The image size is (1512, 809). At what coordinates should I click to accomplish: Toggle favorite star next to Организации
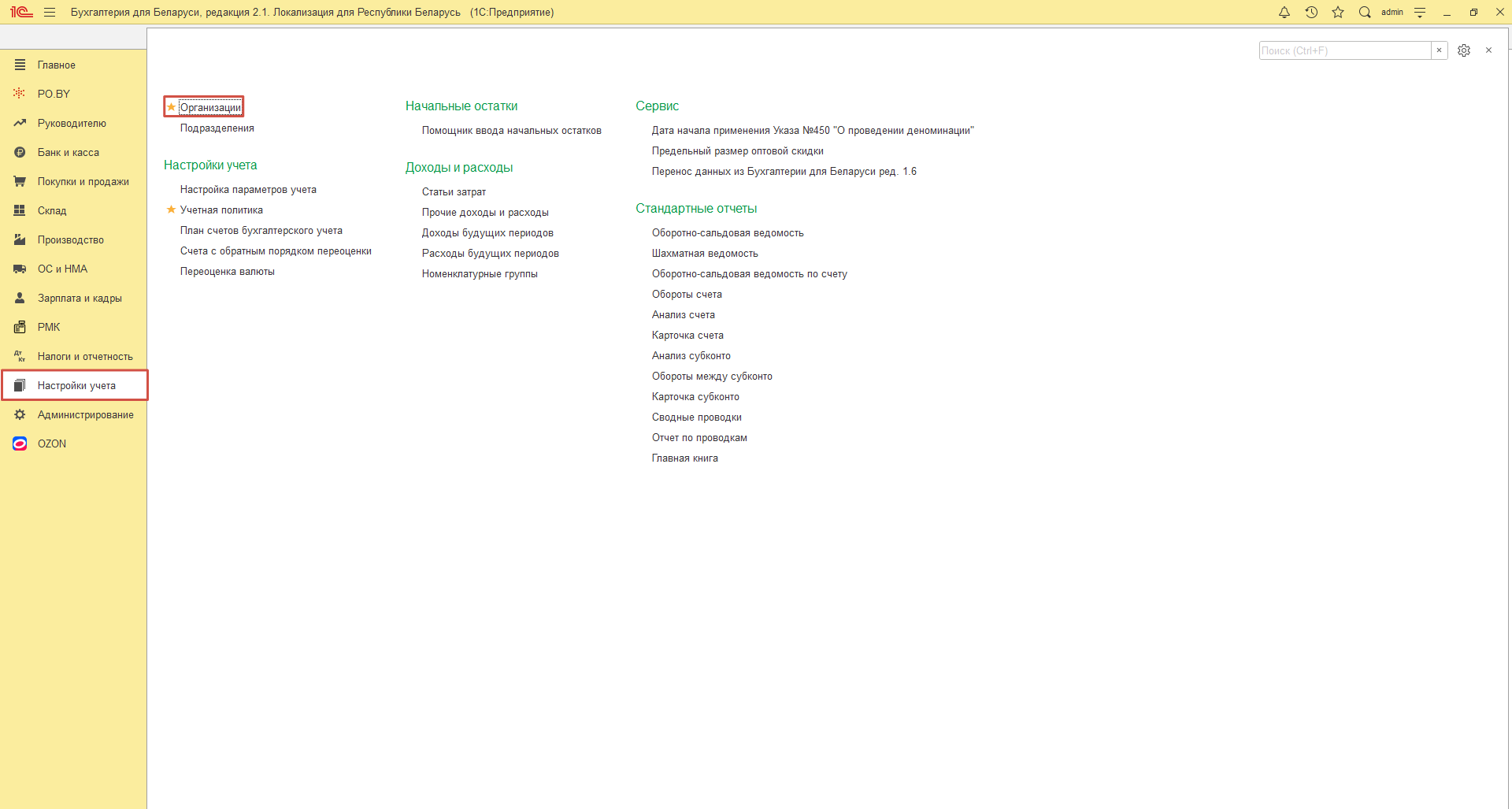(171, 107)
